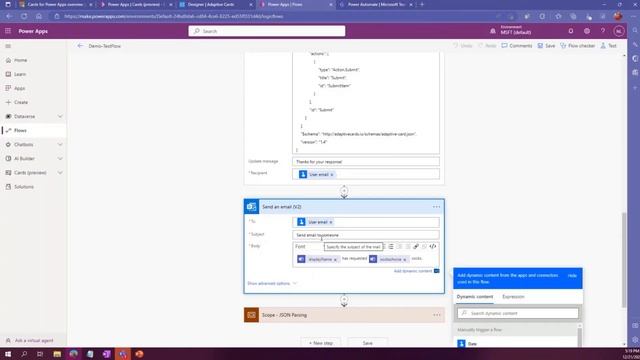Open File Explorer from the taskbar
The image size is (640, 360).
coord(57,354)
